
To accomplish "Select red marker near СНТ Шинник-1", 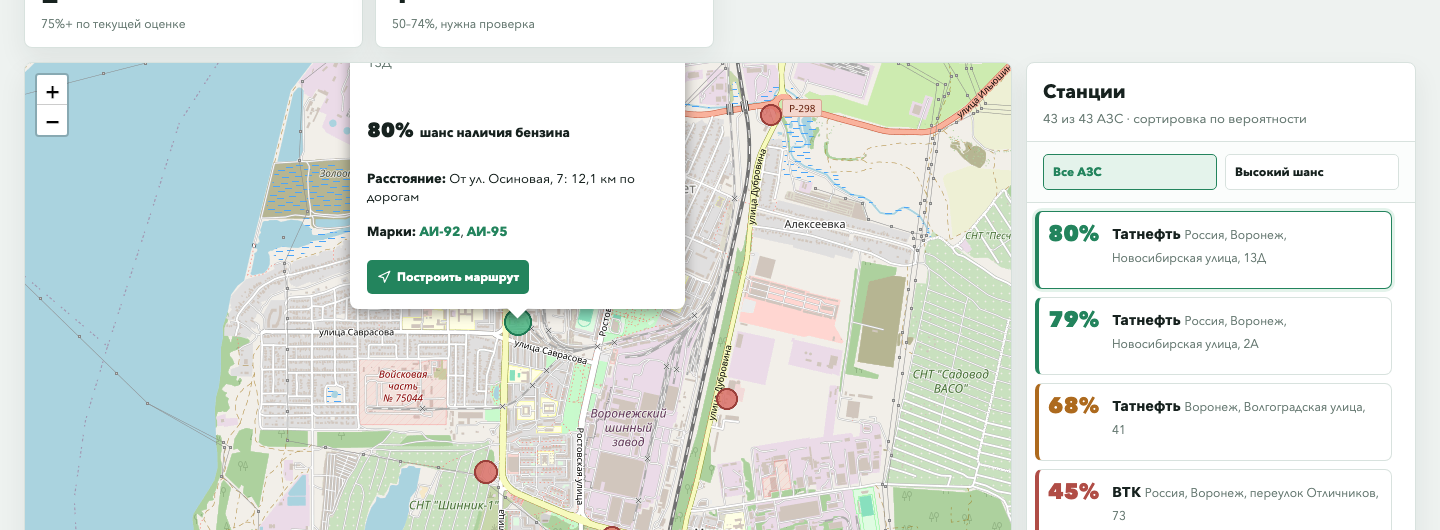I will (x=486, y=472).
